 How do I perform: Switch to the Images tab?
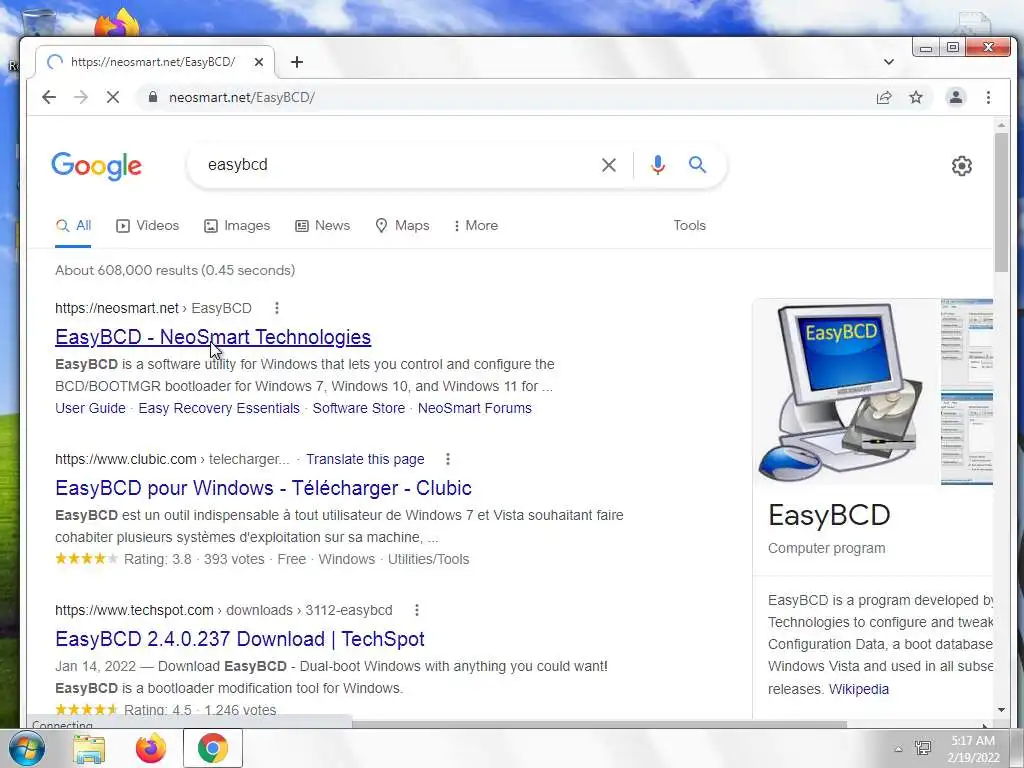(237, 225)
